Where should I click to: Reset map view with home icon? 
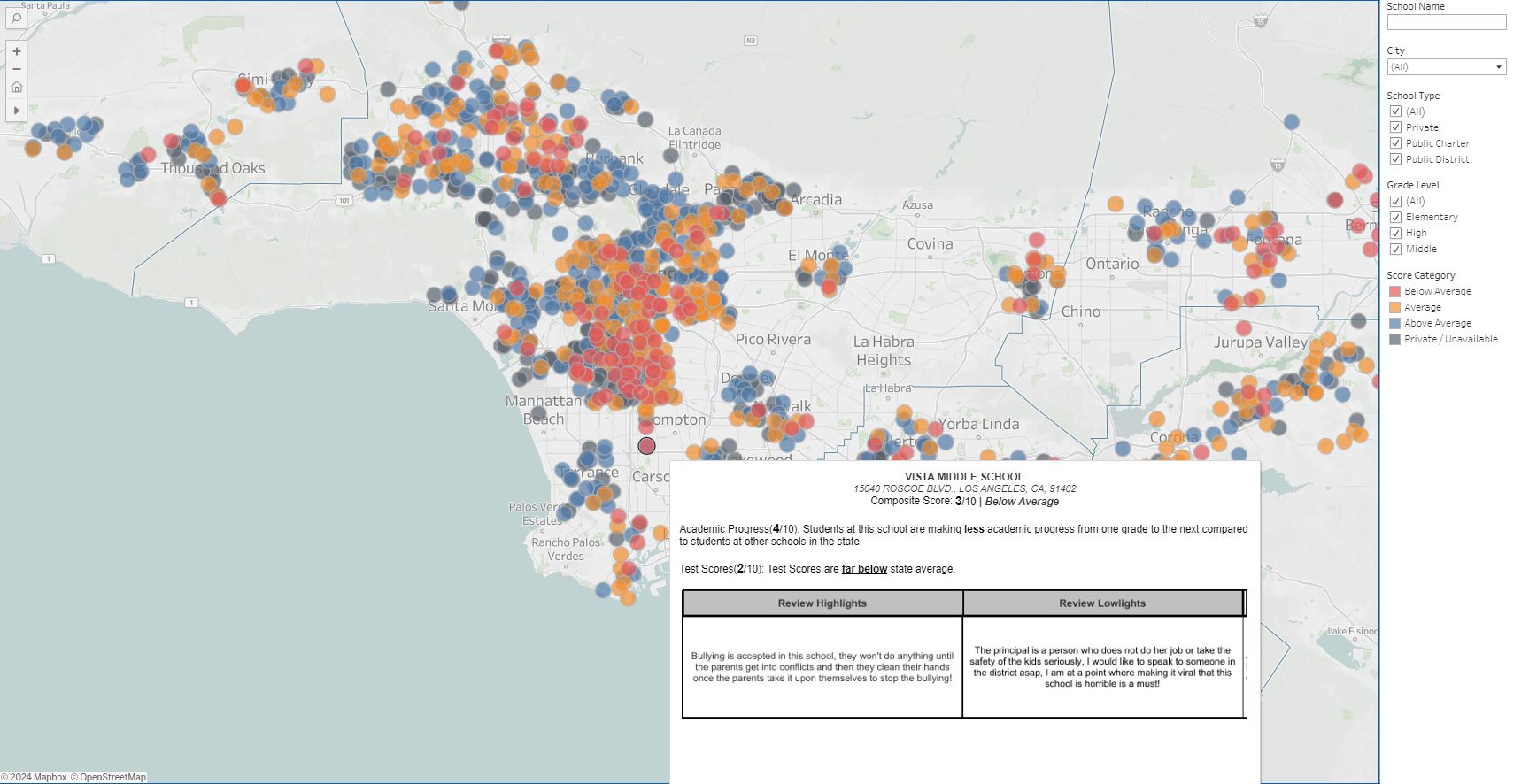tap(16, 87)
